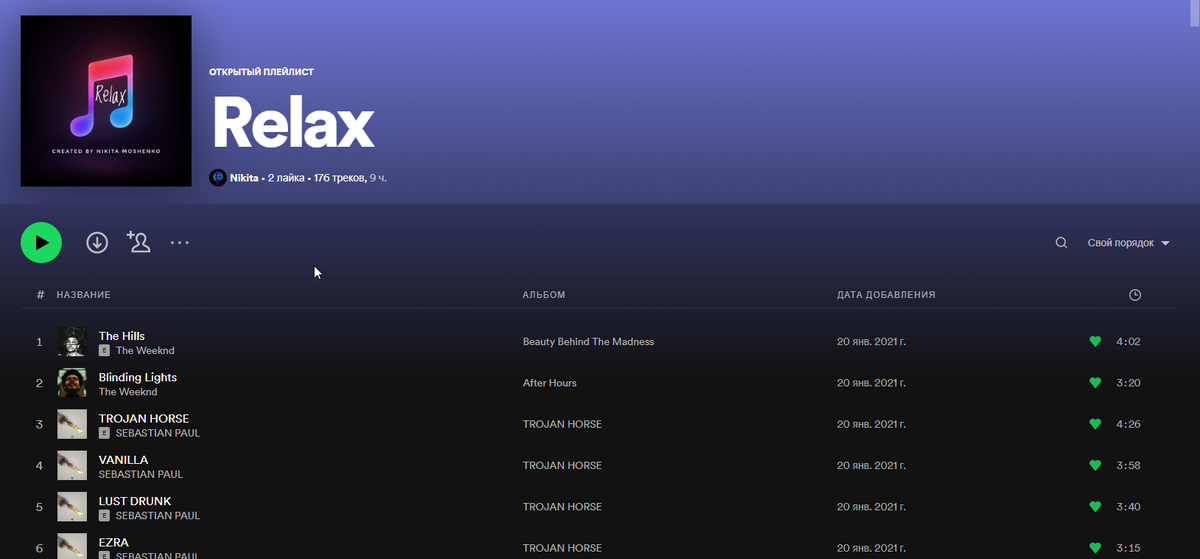
Task: Click Nikita's avatar icon
Action: click(217, 177)
